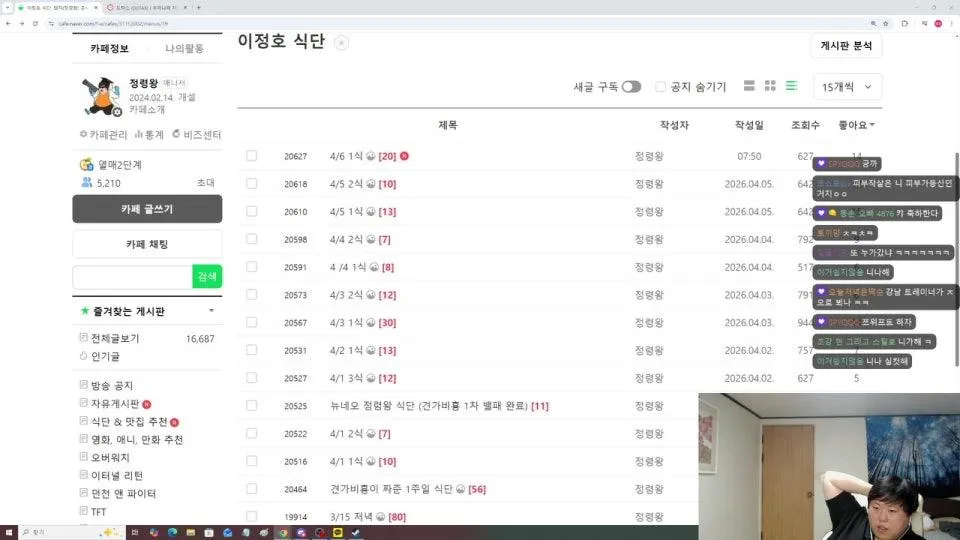Click the 카페 채팅 button
The height and width of the screenshot is (540, 960).
147,244
